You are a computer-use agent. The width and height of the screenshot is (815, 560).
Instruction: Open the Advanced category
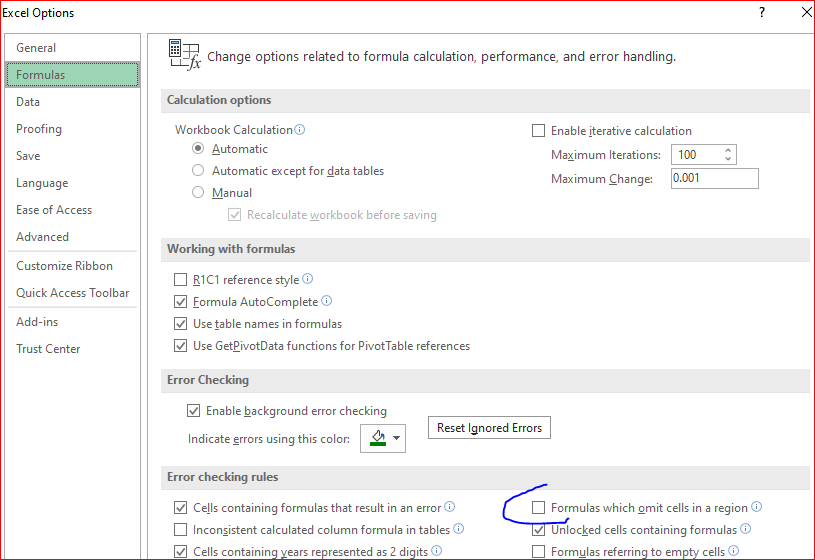coord(73,237)
